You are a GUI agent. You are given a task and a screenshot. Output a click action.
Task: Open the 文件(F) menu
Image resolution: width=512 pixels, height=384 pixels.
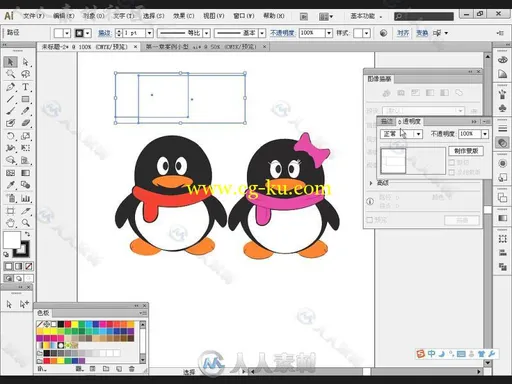(33, 16)
